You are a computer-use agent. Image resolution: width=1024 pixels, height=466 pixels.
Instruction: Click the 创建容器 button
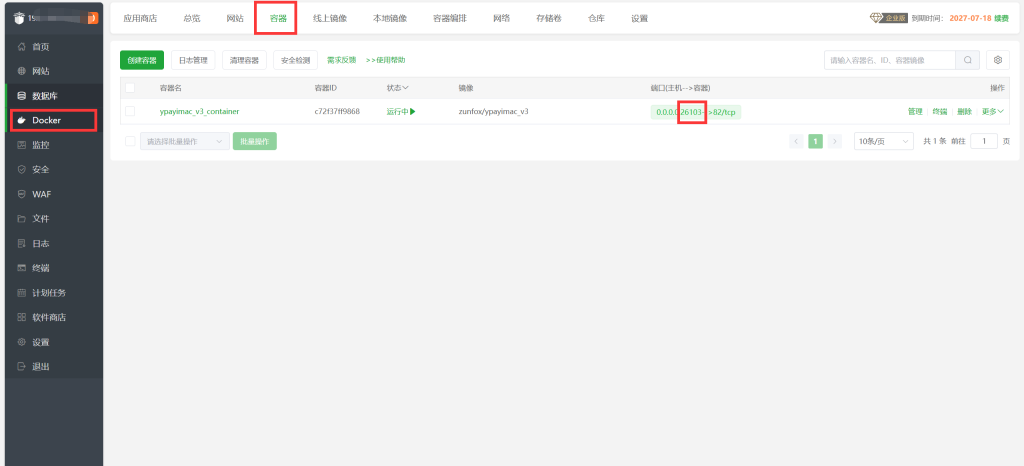[x=142, y=60]
